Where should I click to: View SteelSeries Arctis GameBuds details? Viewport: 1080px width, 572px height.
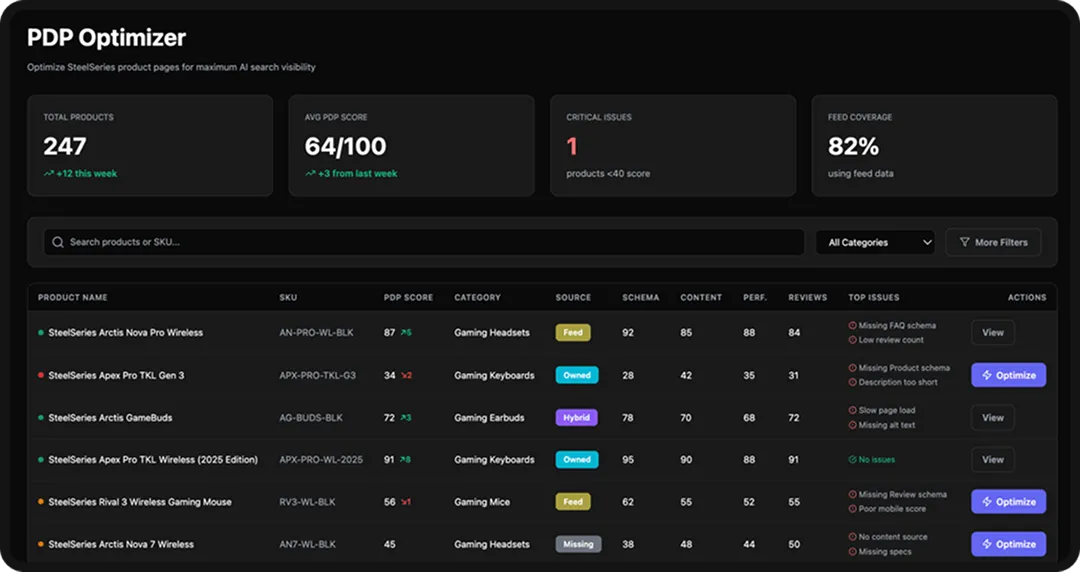(x=993, y=418)
